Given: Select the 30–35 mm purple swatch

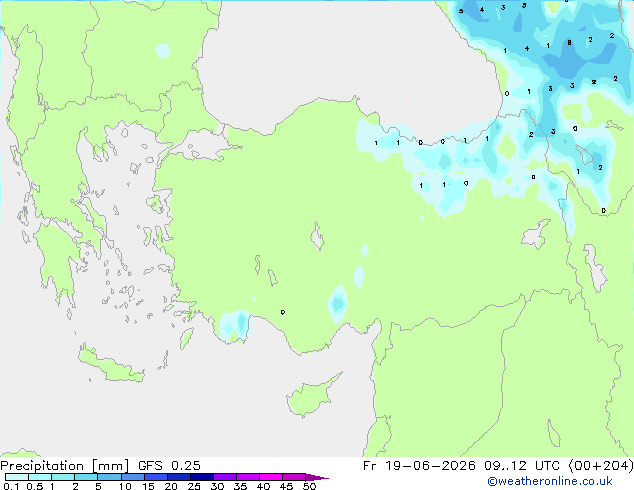Looking at the screenshot, I should pyautogui.click(x=224, y=477).
